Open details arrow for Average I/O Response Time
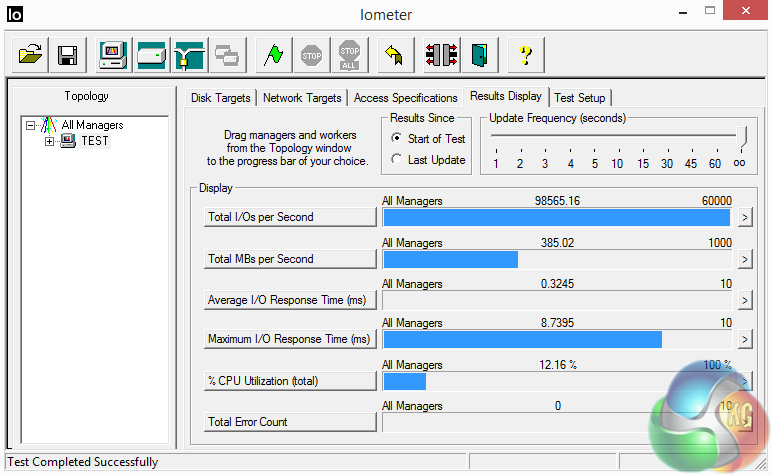The width and height of the screenshot is (772, 475). pos(745,300)
